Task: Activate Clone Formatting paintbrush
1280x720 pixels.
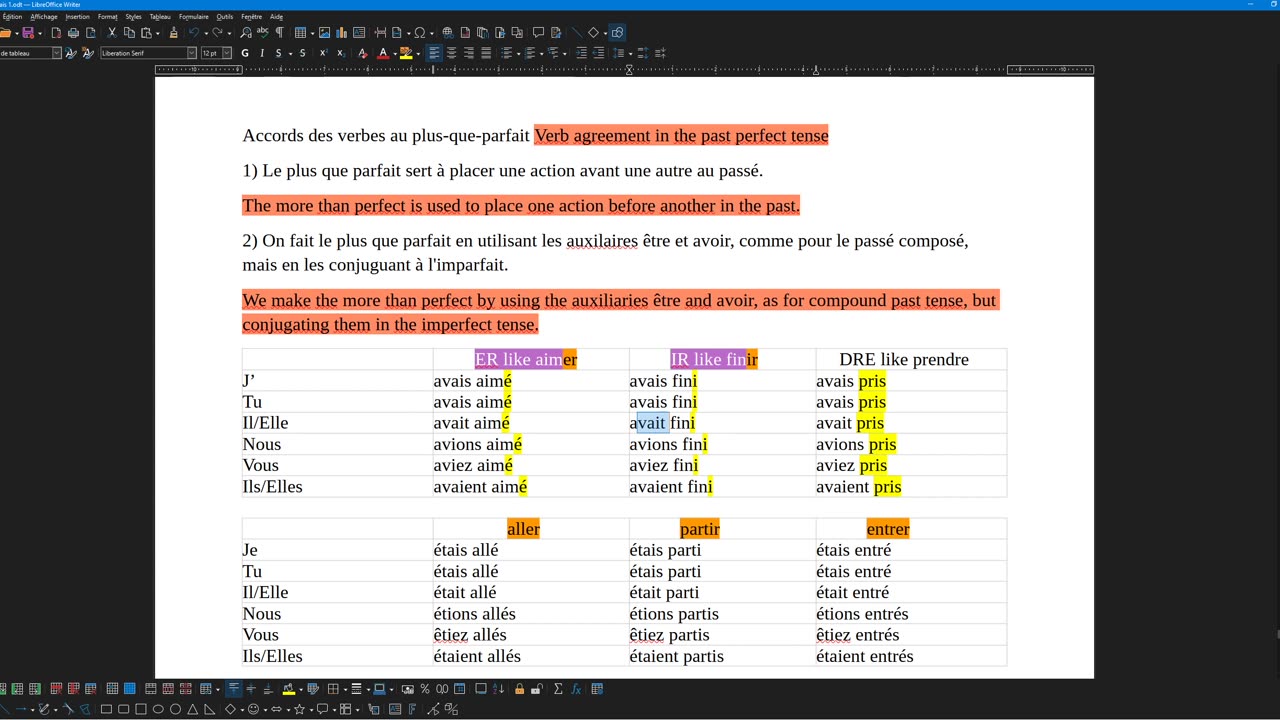Action: click(173, 33)
